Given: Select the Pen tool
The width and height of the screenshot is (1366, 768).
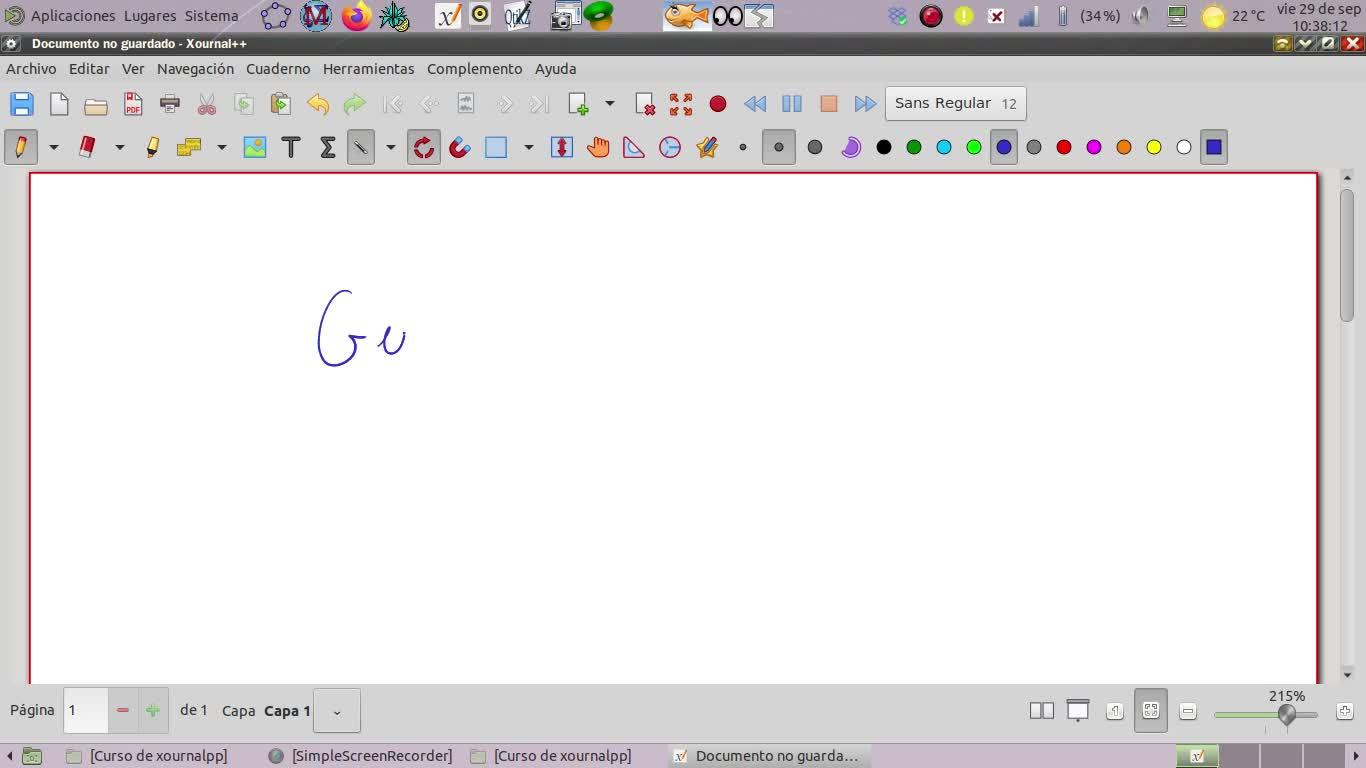Looking at the screenshot, I should point(20,147).
